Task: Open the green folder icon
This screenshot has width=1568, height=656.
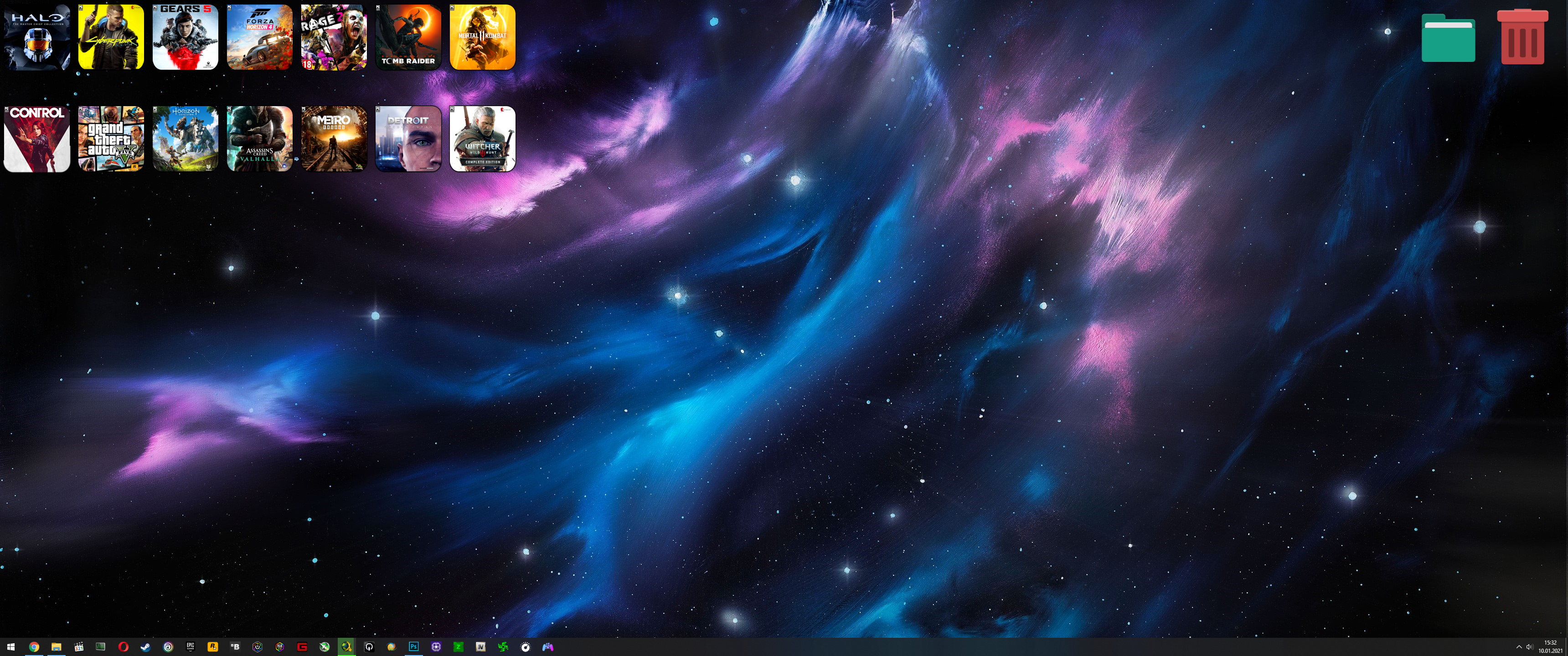Action: (1448, 38)
